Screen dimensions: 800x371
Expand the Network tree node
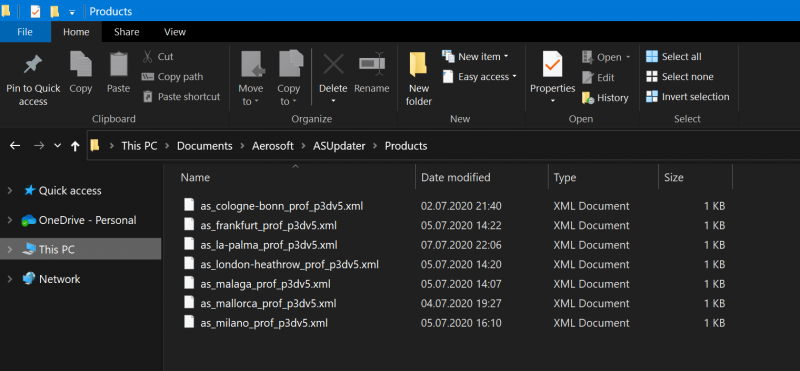coord(10,279)
